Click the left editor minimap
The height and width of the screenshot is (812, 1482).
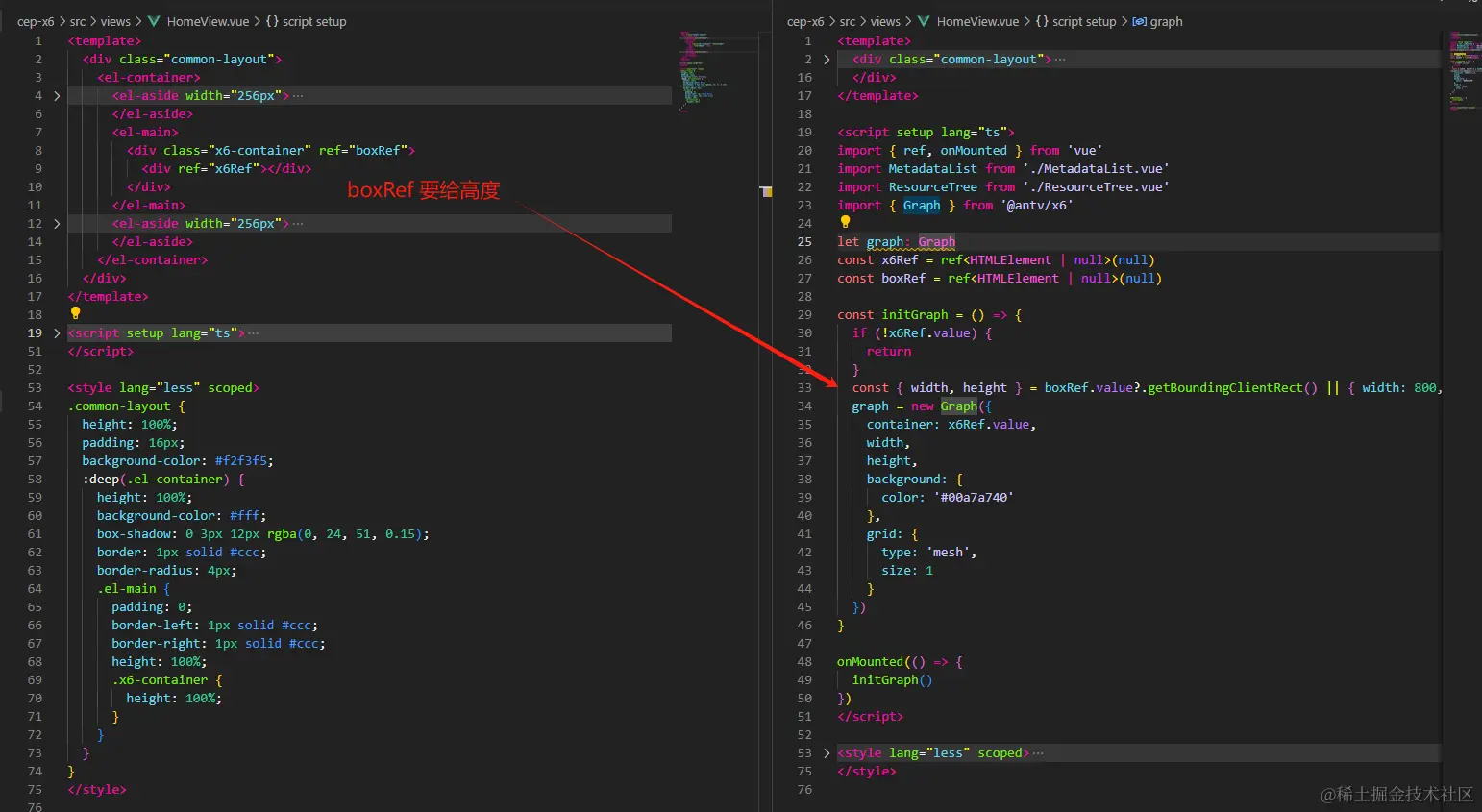pos(719,70)
